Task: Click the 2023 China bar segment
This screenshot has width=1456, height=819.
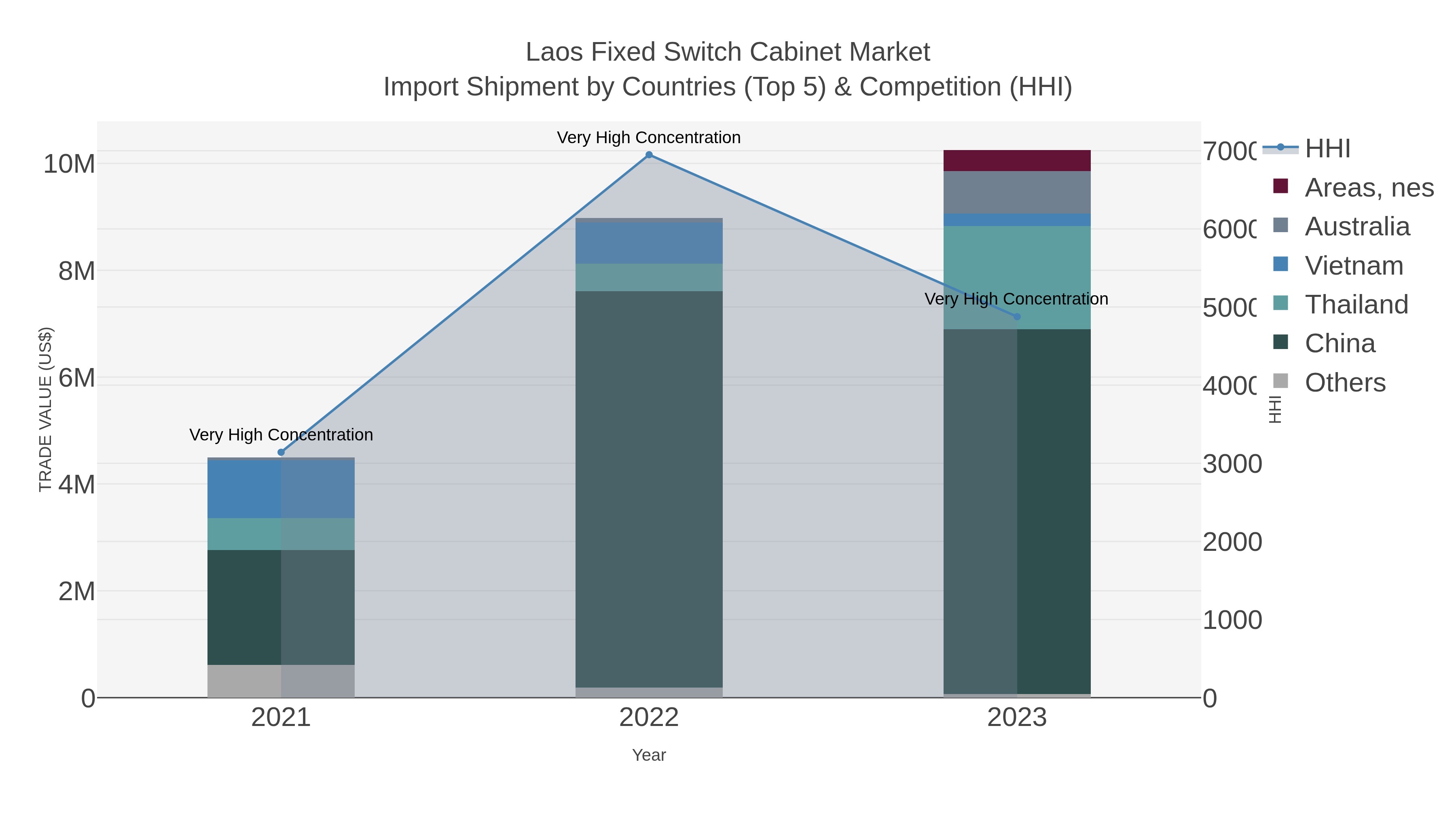Action: 1017,512
